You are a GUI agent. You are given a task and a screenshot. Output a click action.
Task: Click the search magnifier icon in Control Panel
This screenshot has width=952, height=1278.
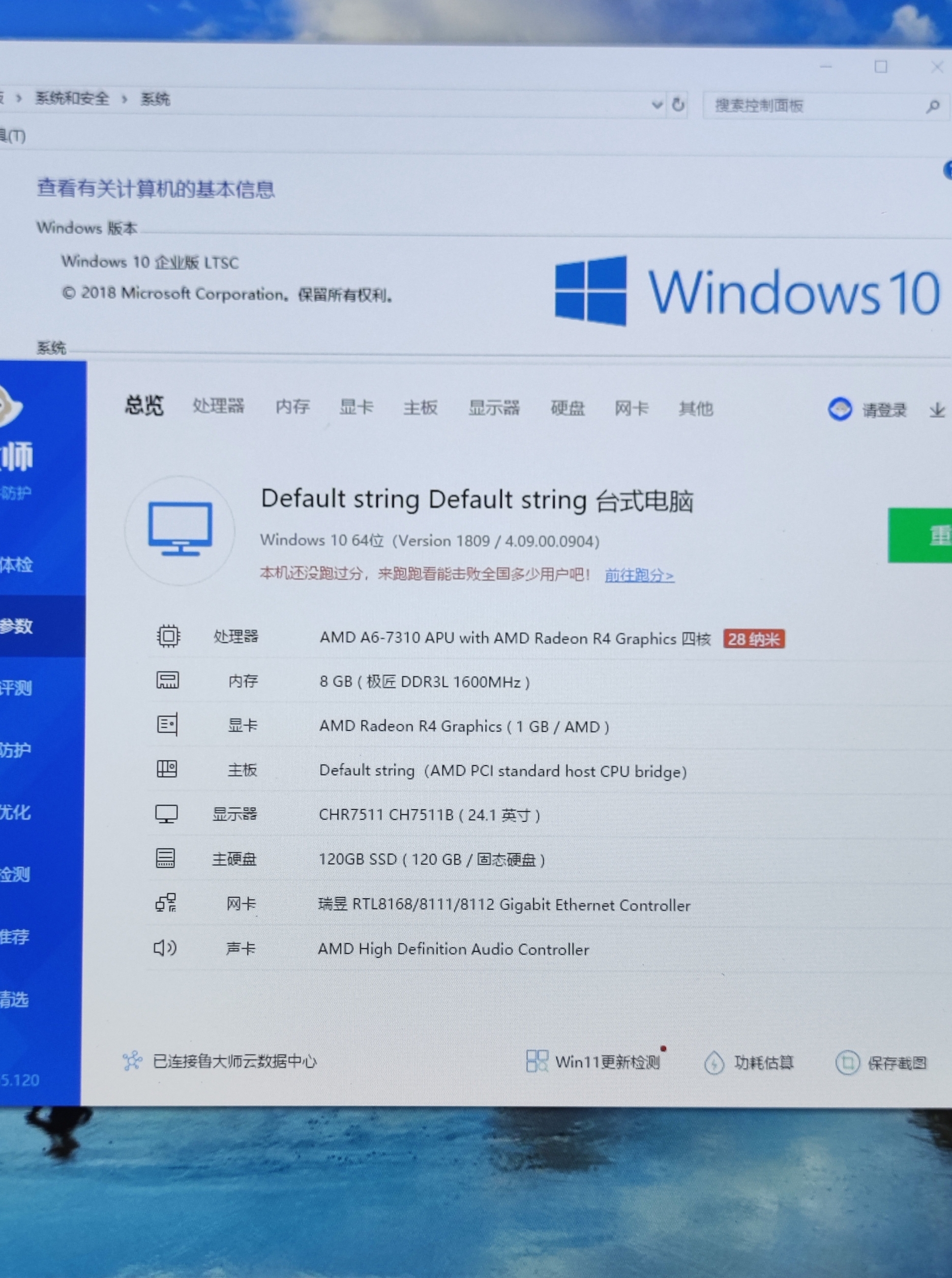[x=933, y=106]
